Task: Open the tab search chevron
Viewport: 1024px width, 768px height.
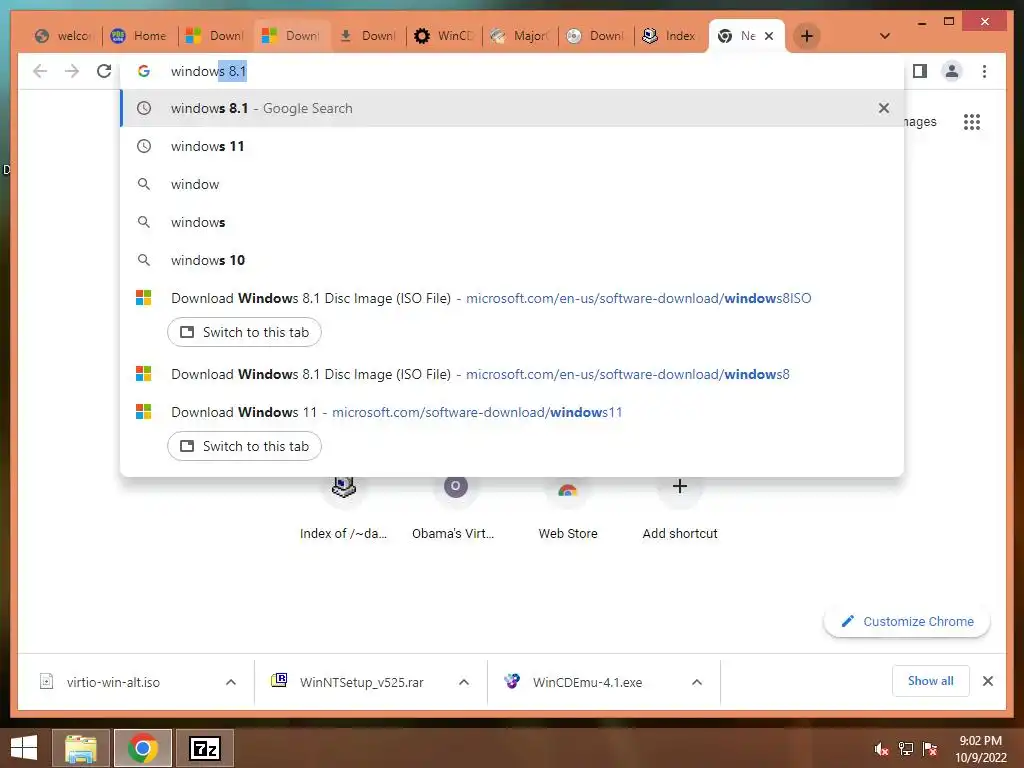Action: click(885, 36)
